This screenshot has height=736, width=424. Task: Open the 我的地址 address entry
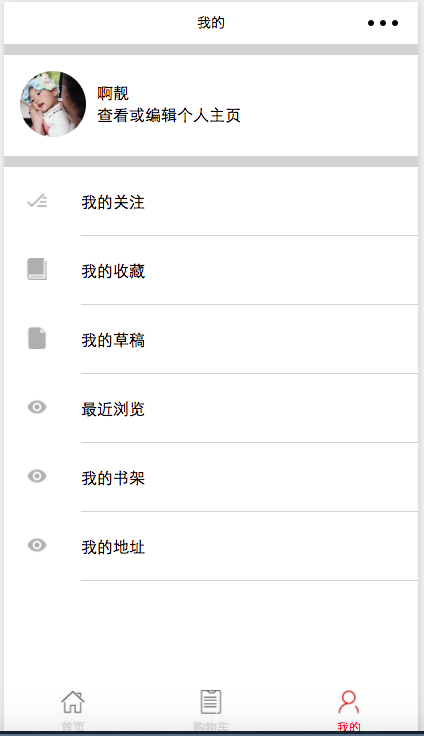click(211, 547)
